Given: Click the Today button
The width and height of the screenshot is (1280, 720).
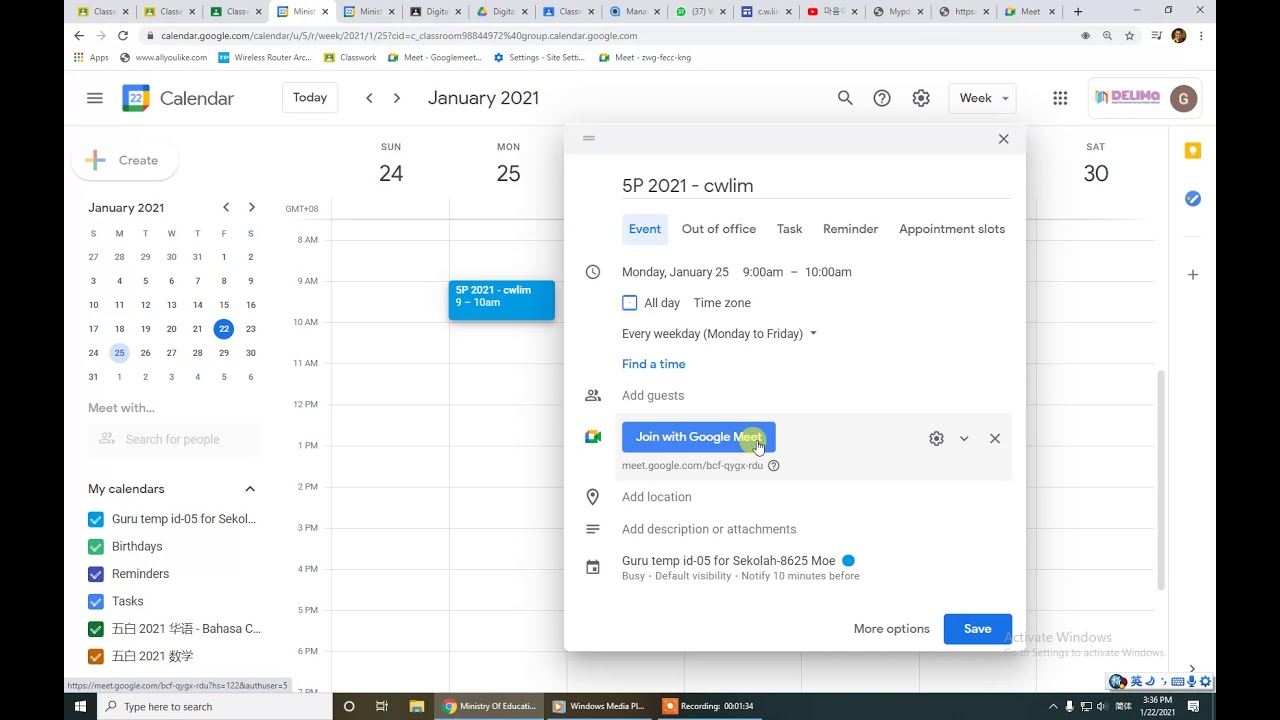Looking at the screenshot, I should pyautogui.click(x=310, y=98).
